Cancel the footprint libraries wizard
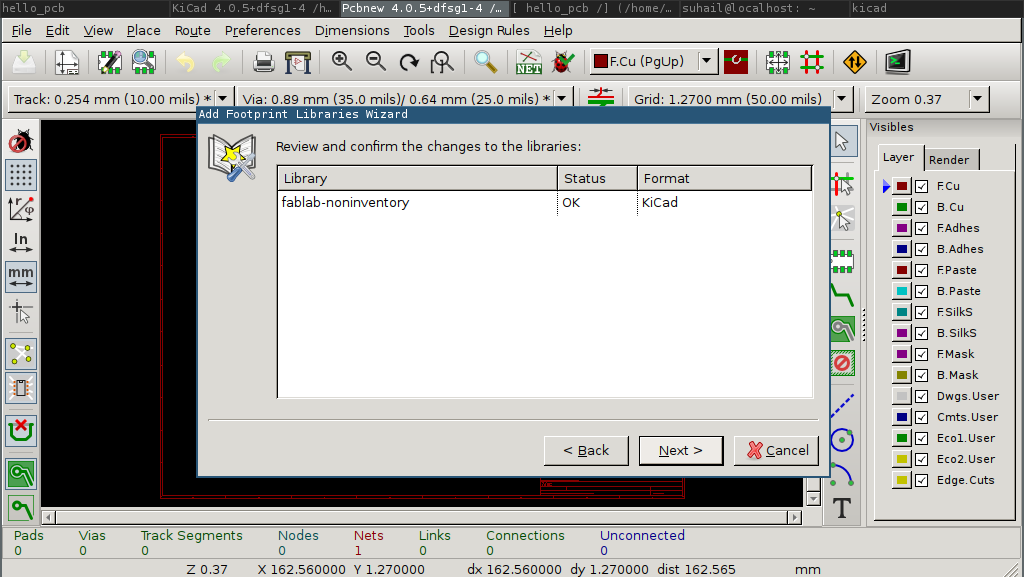 776,450
